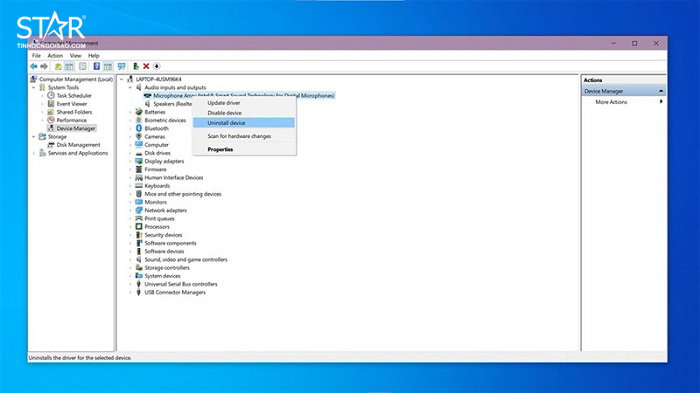Select Universal Serial Bus controllers entry

[x=181, y=284]
